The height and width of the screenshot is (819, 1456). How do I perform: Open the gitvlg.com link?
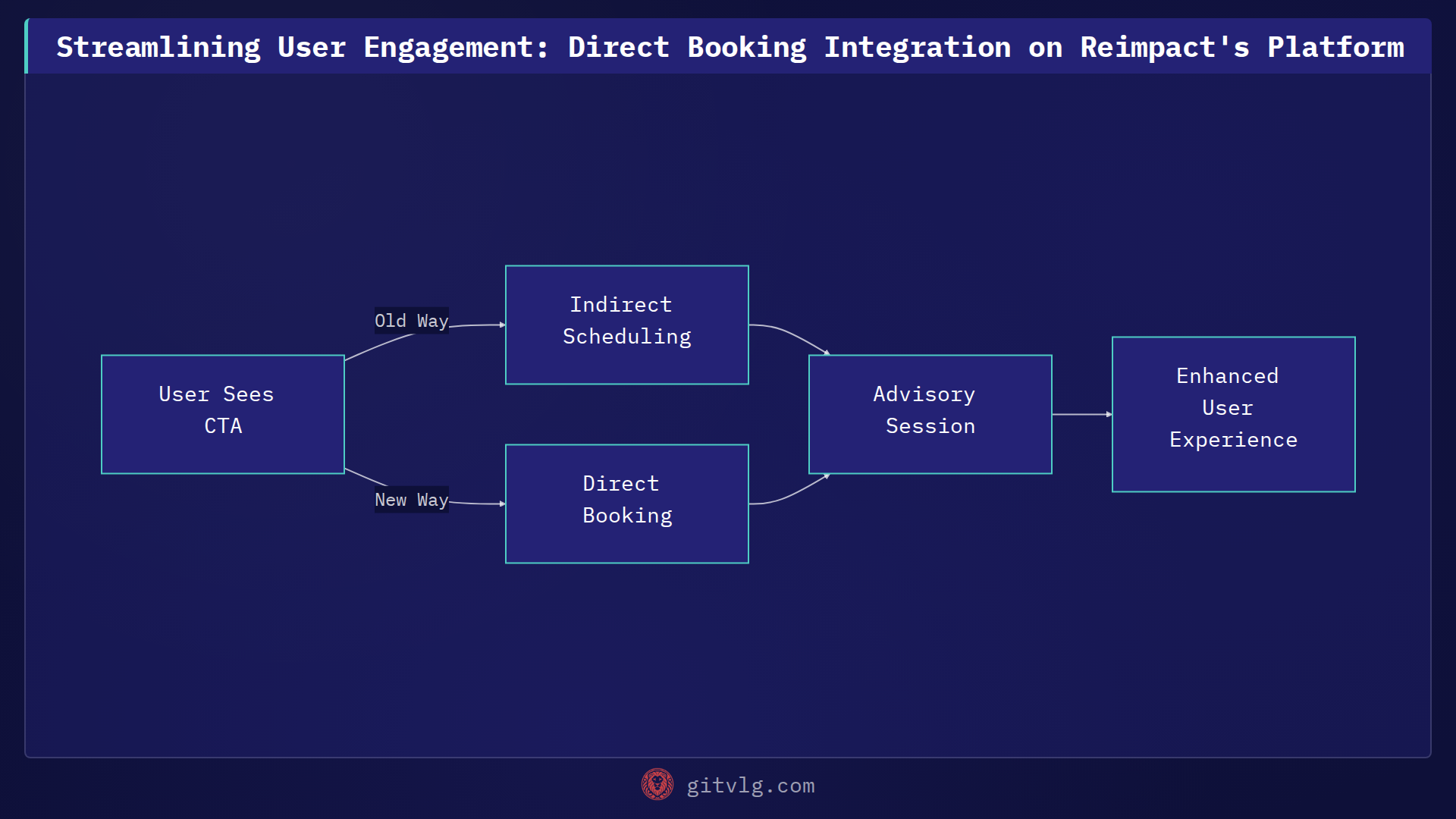(x=750, y=786)
